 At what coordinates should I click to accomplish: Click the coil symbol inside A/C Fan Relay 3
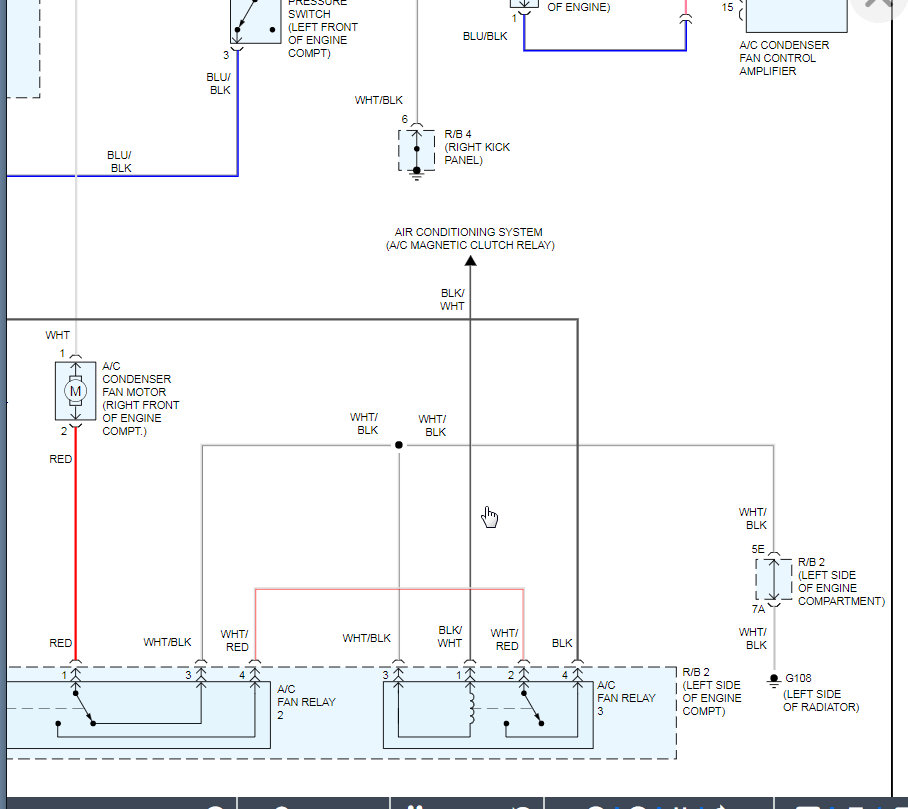point(471,708)
